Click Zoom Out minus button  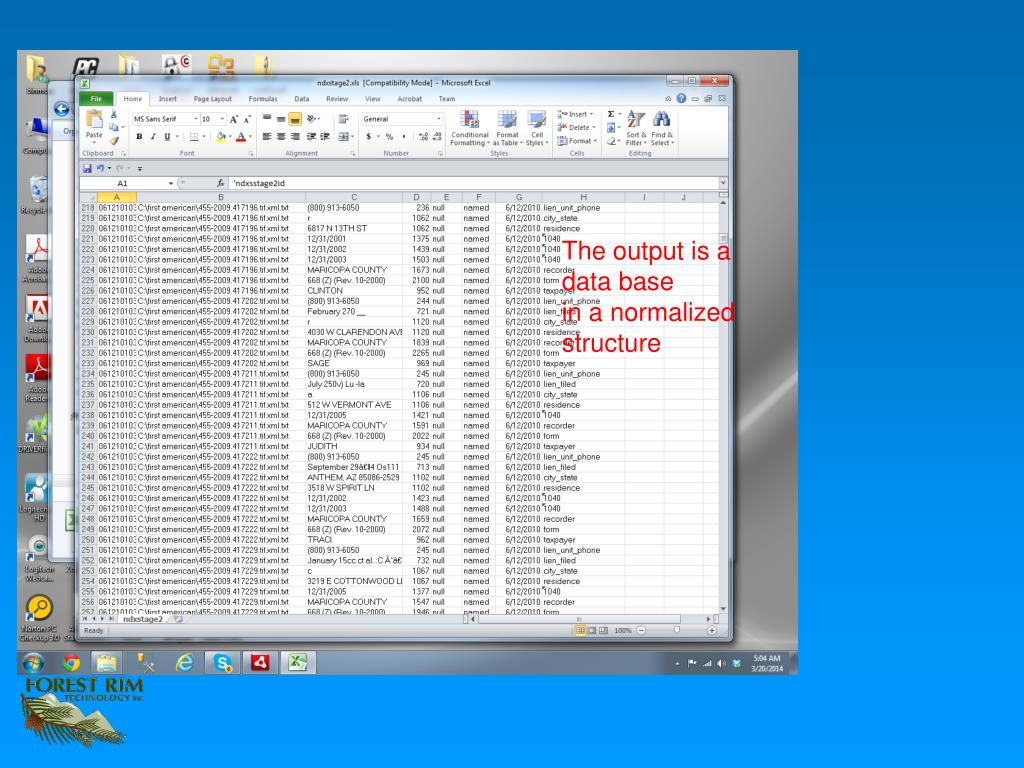[641, 630]
